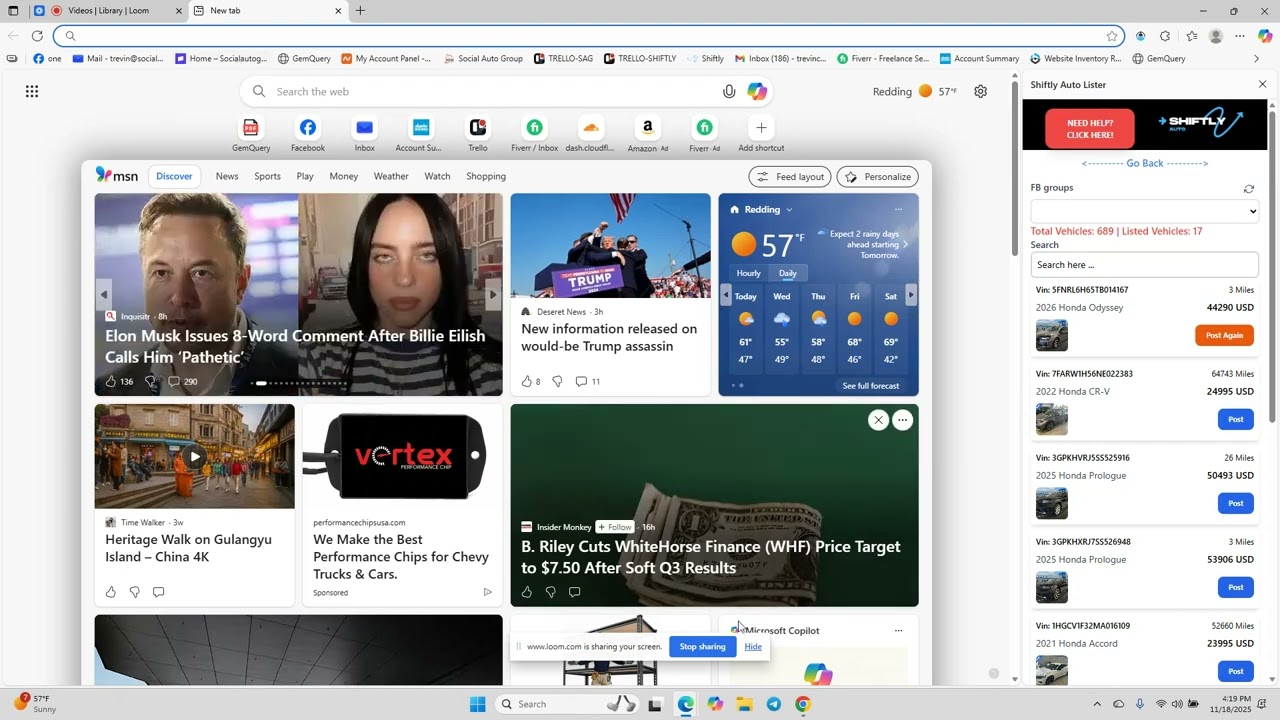1280x720 pixels.
Task: Open File Explorer from taskbar
Action: click(x=744, y=704)
